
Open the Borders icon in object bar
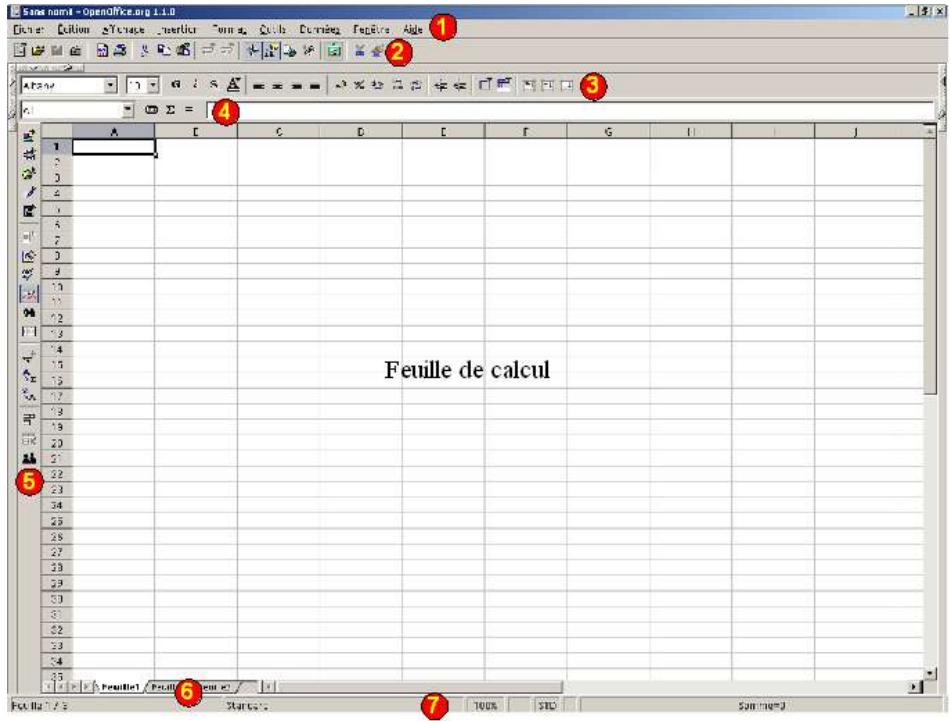(x=485, y=86)
